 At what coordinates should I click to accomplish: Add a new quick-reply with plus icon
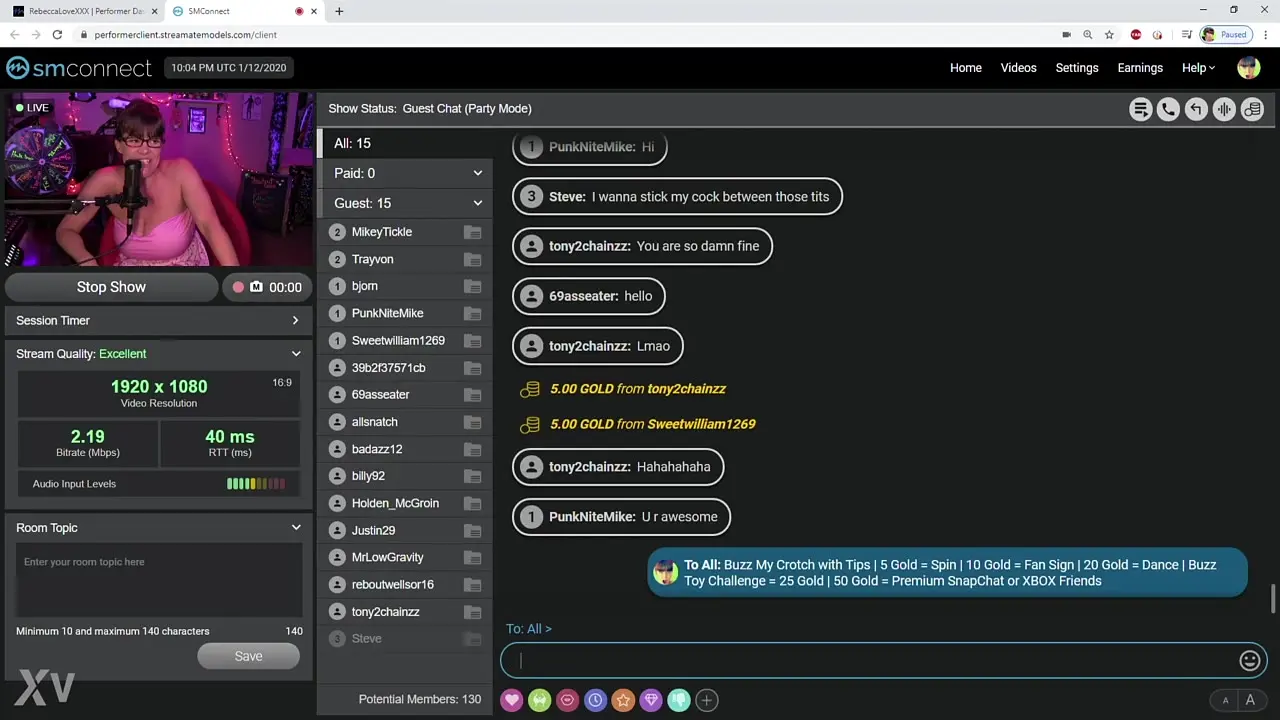coord(706,700)
